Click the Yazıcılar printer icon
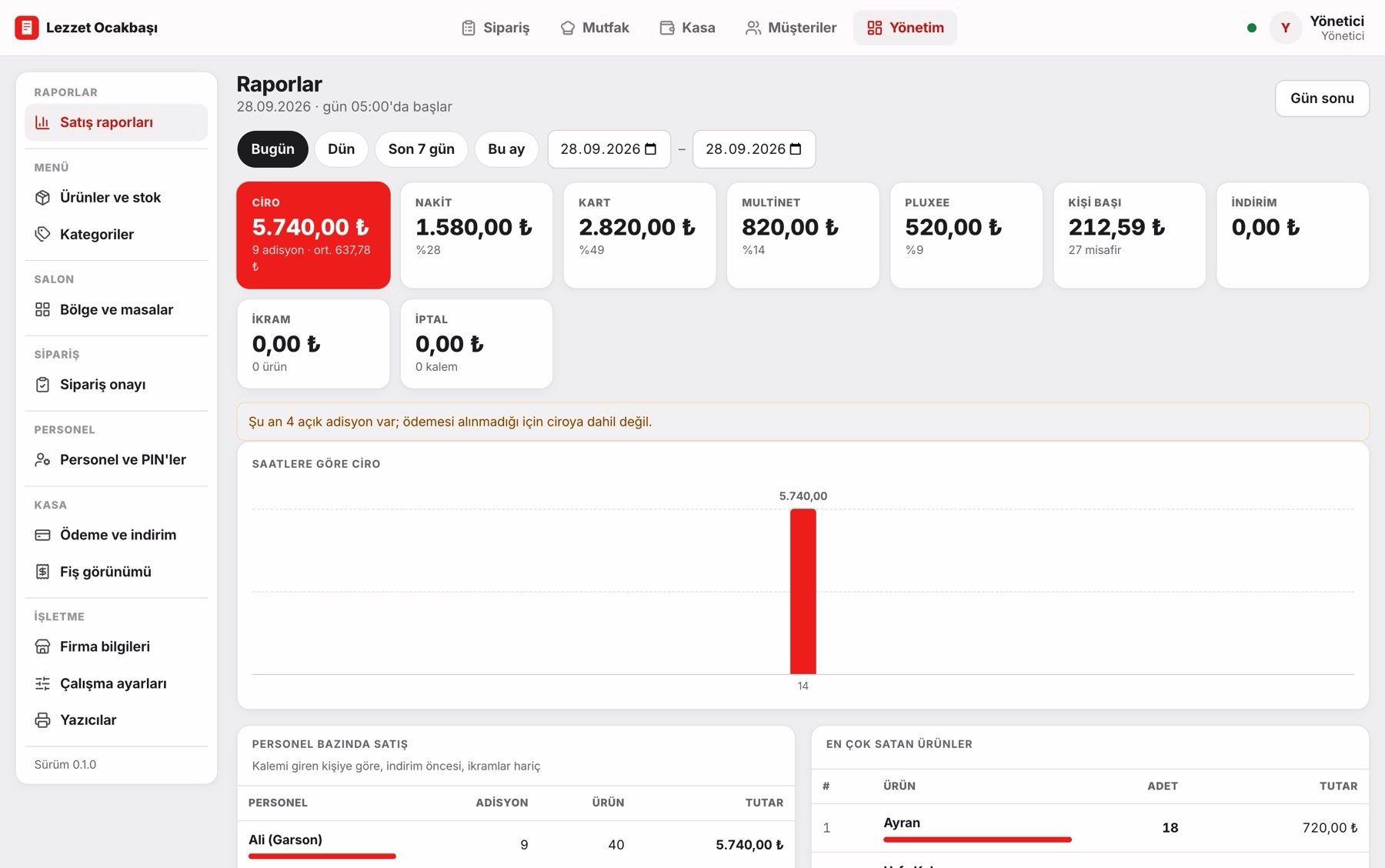The width and height of the screenshot is (1385, 868). 42,720
